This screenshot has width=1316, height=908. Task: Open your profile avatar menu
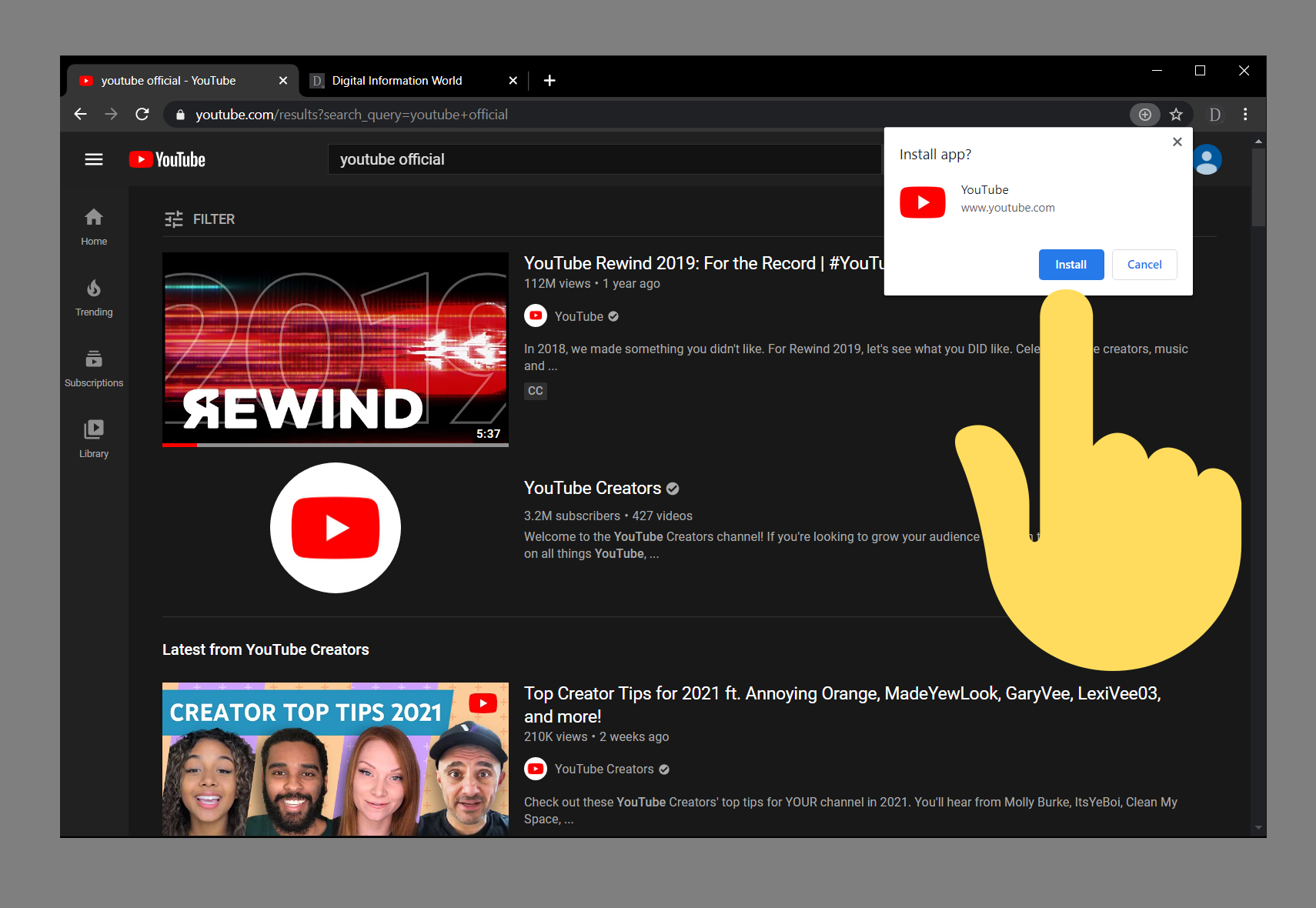click(x=1207, y=159)
